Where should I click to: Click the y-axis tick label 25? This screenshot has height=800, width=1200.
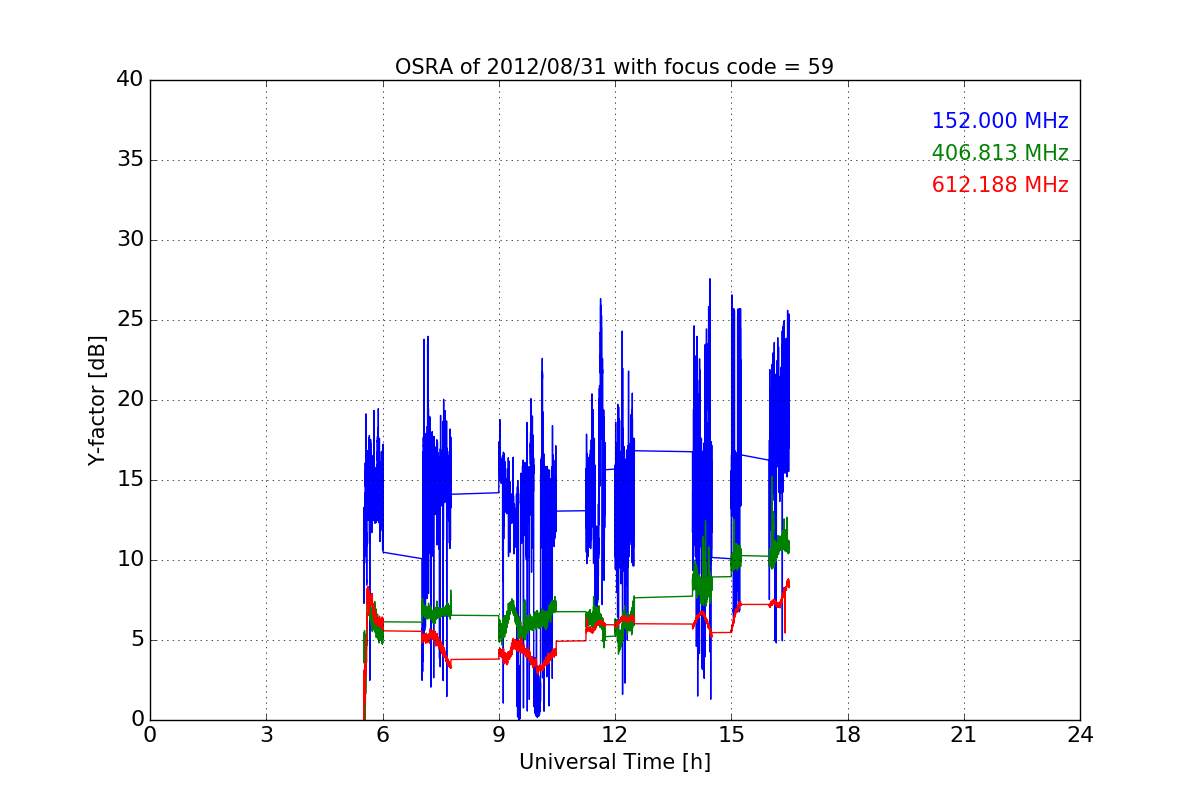coord(130,320)
